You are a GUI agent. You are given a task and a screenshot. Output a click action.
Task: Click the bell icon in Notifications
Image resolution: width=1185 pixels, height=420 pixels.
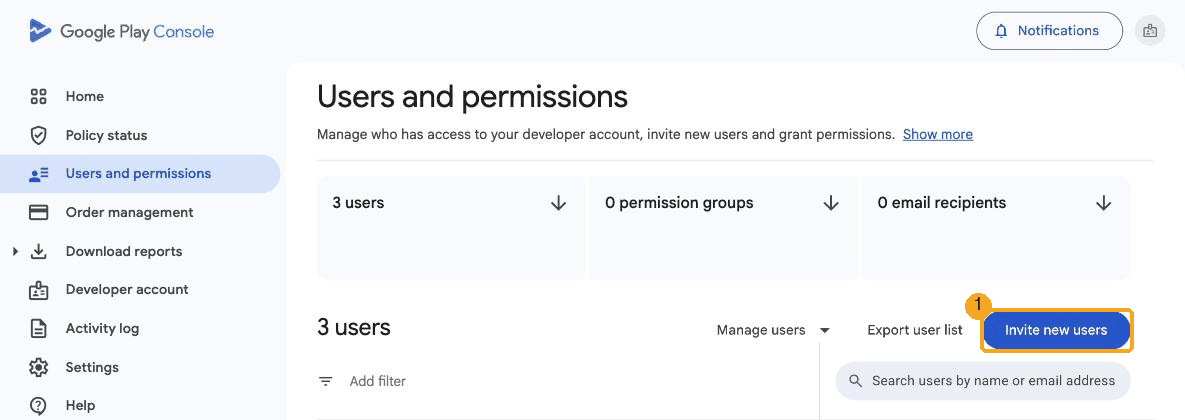click(x=1001, y=31)
